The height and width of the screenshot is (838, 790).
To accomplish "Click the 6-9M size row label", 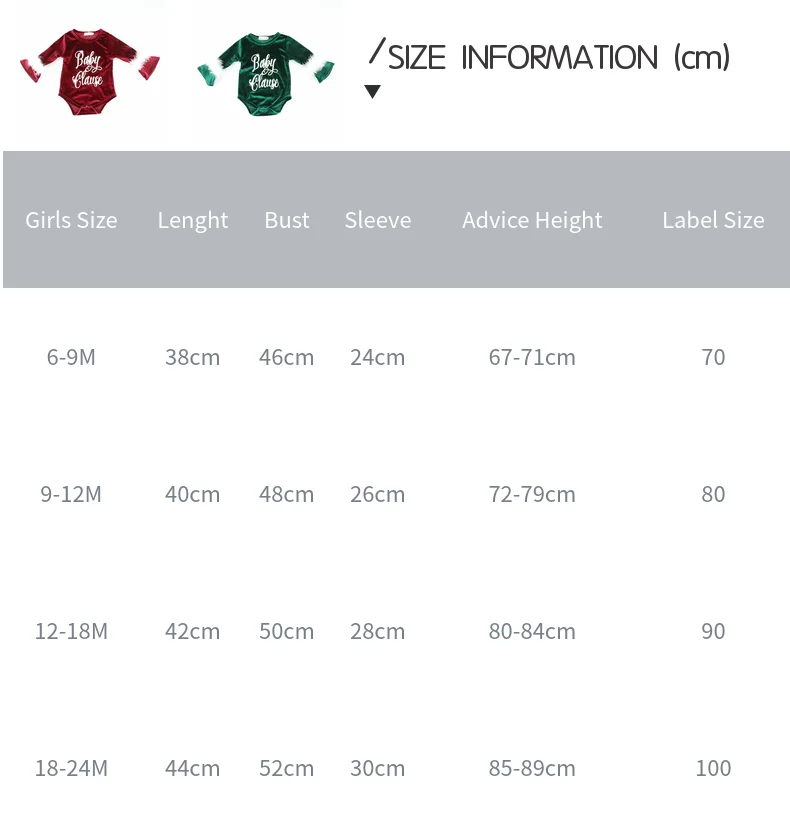I will click(x=71, y=357).
